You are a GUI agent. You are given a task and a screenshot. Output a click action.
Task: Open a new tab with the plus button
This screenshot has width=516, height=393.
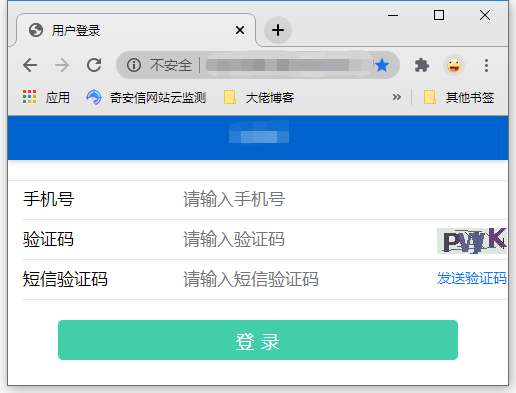[278, 30]
